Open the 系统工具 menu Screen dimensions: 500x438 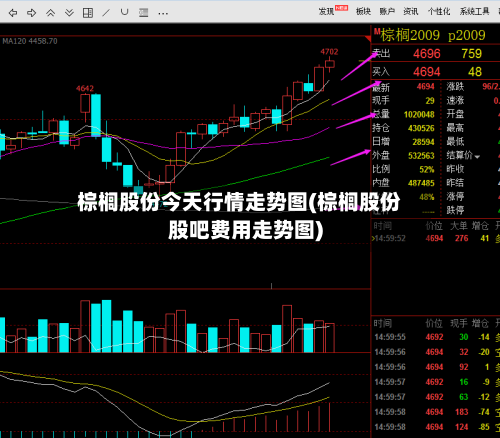[x=475, y=12]
